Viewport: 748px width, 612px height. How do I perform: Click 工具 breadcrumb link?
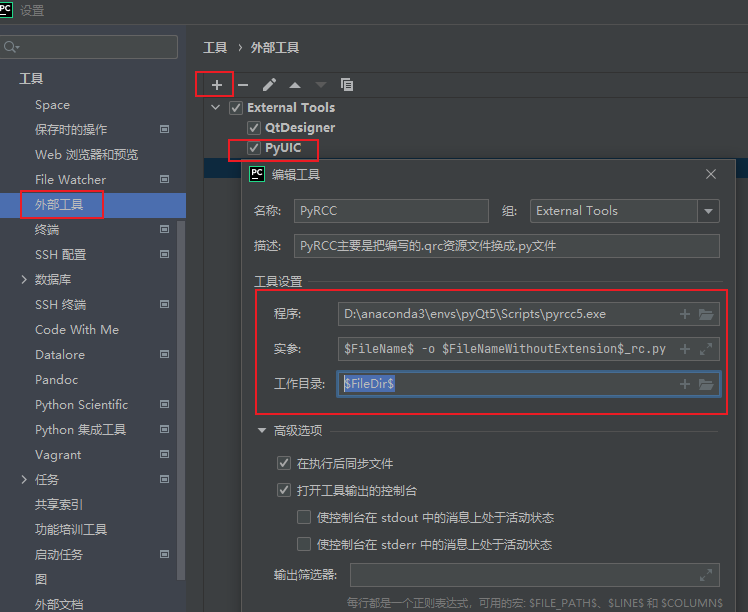tap(215, 48)
